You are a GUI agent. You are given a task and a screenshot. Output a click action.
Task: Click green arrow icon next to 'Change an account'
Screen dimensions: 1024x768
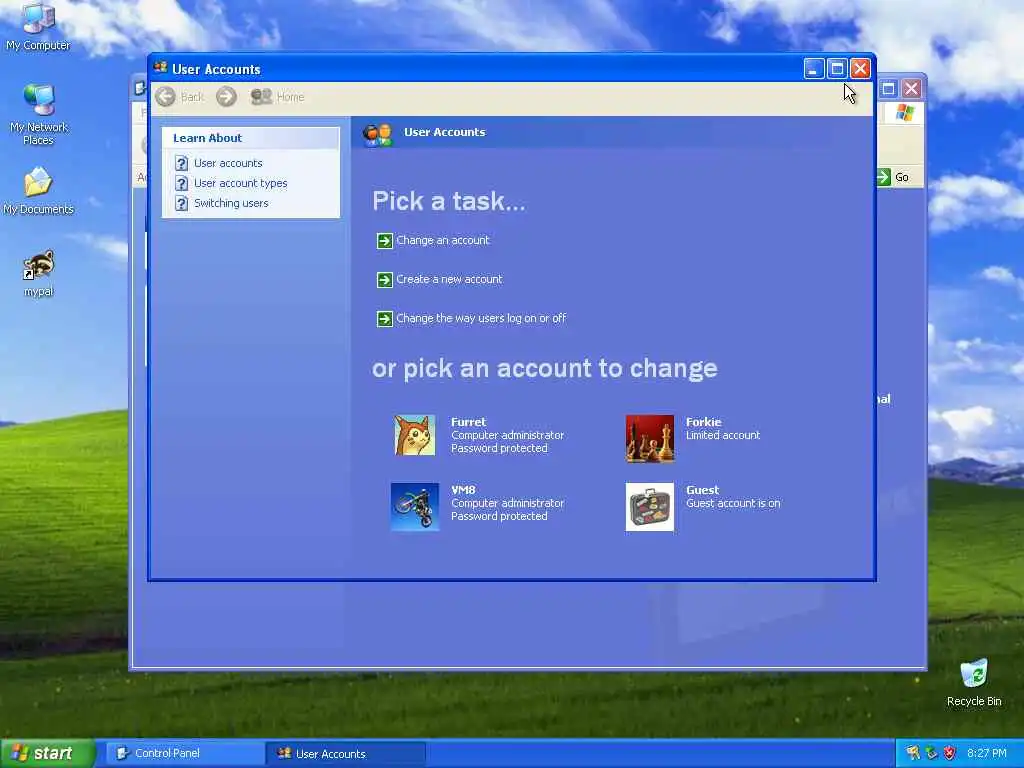[385, 241]
